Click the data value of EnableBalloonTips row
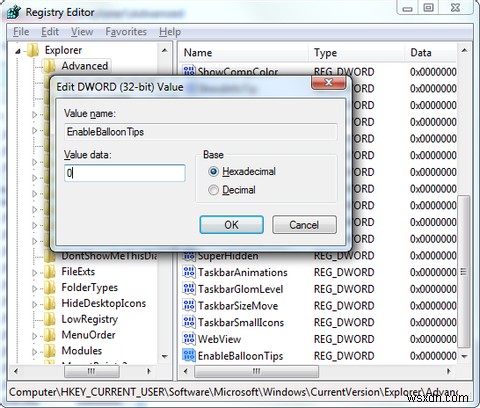Screen dimensions: 480x408 pos(433,356)
